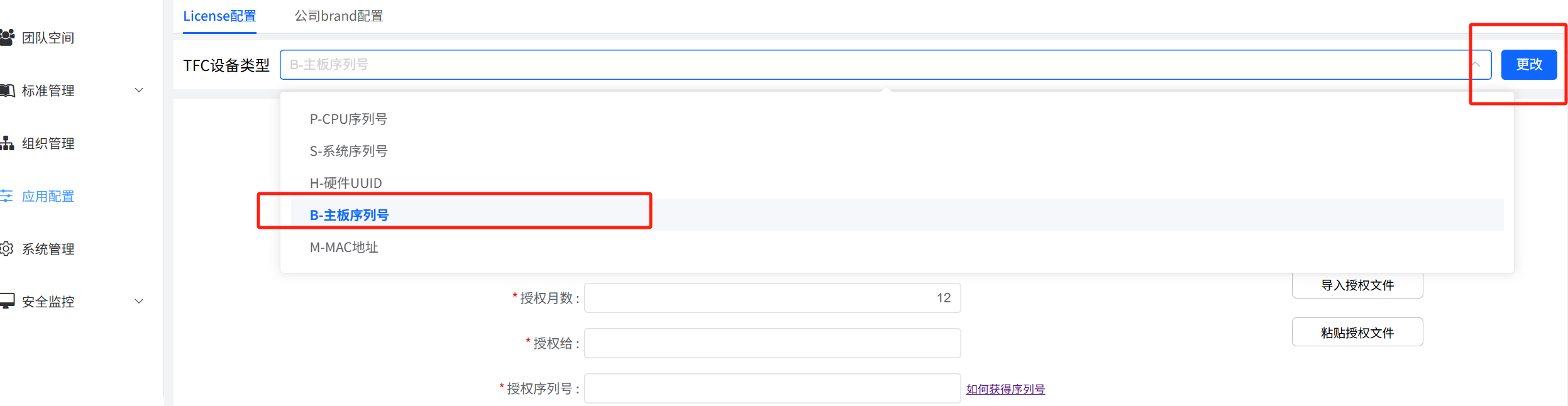Click the 团队空间 team icon

pyautogui.click(x=7, y=38)
